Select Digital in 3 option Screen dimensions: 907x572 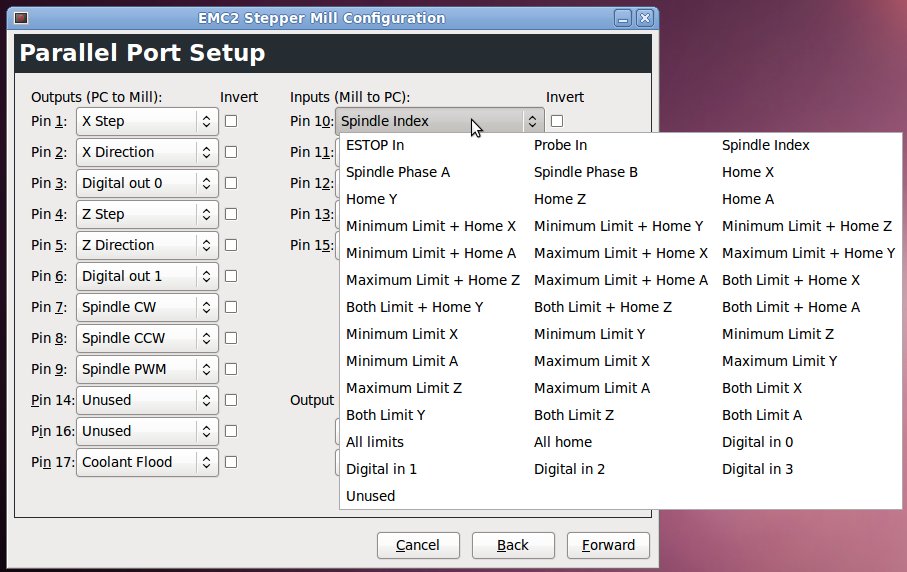point(757,469)
